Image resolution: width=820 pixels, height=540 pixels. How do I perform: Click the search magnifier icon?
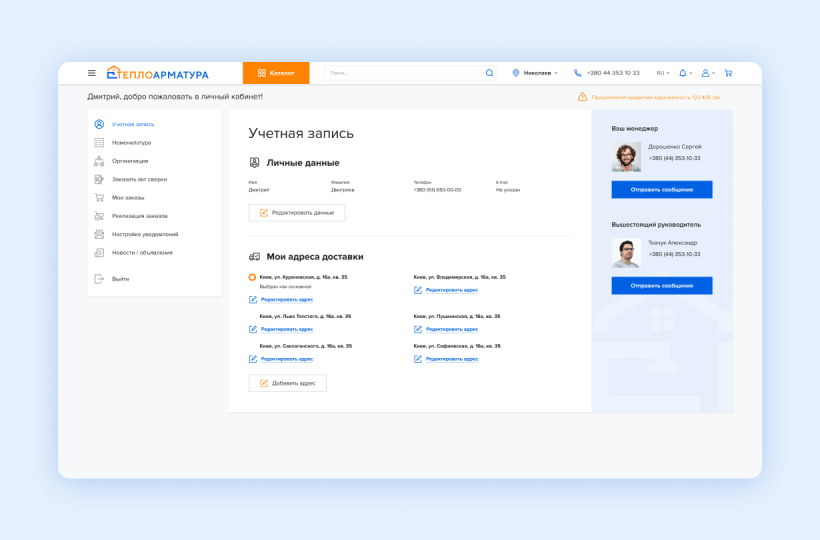489,73
